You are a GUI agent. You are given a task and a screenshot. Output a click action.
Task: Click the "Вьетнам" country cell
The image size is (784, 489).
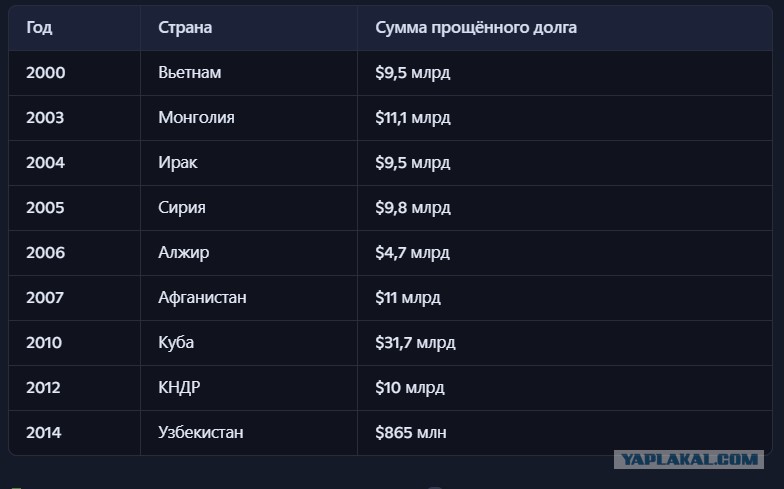190,73
